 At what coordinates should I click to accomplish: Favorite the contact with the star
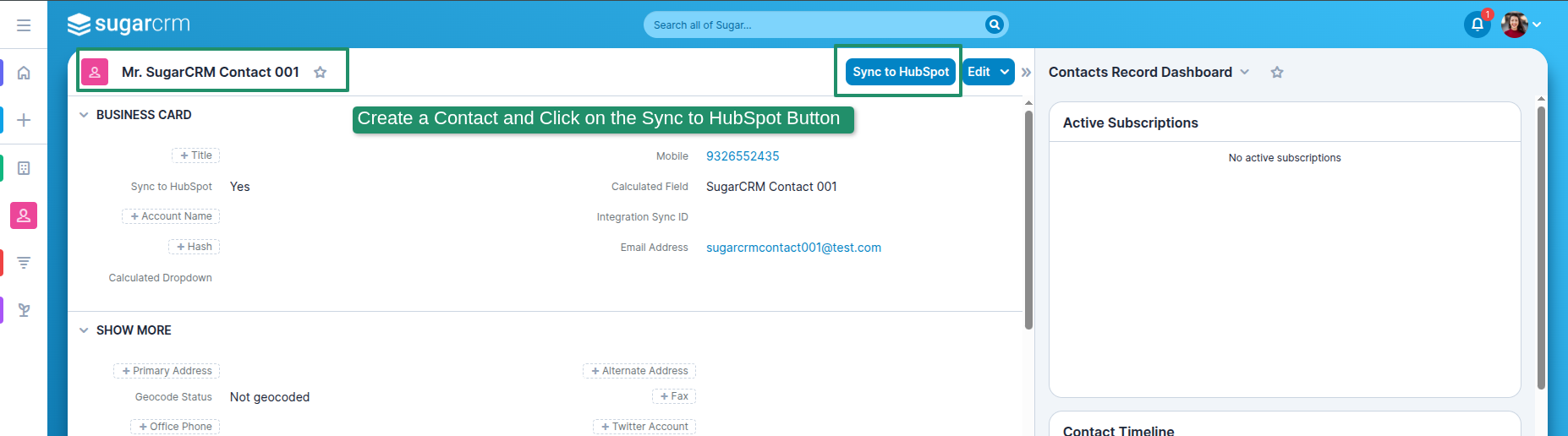pos(320,72)
